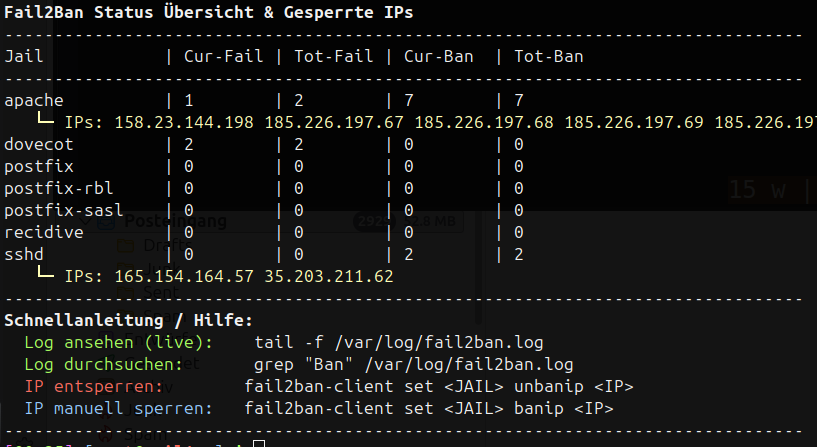Screen dimensions: 817x447
Task: Click the apache jail name
Action: 34,100
